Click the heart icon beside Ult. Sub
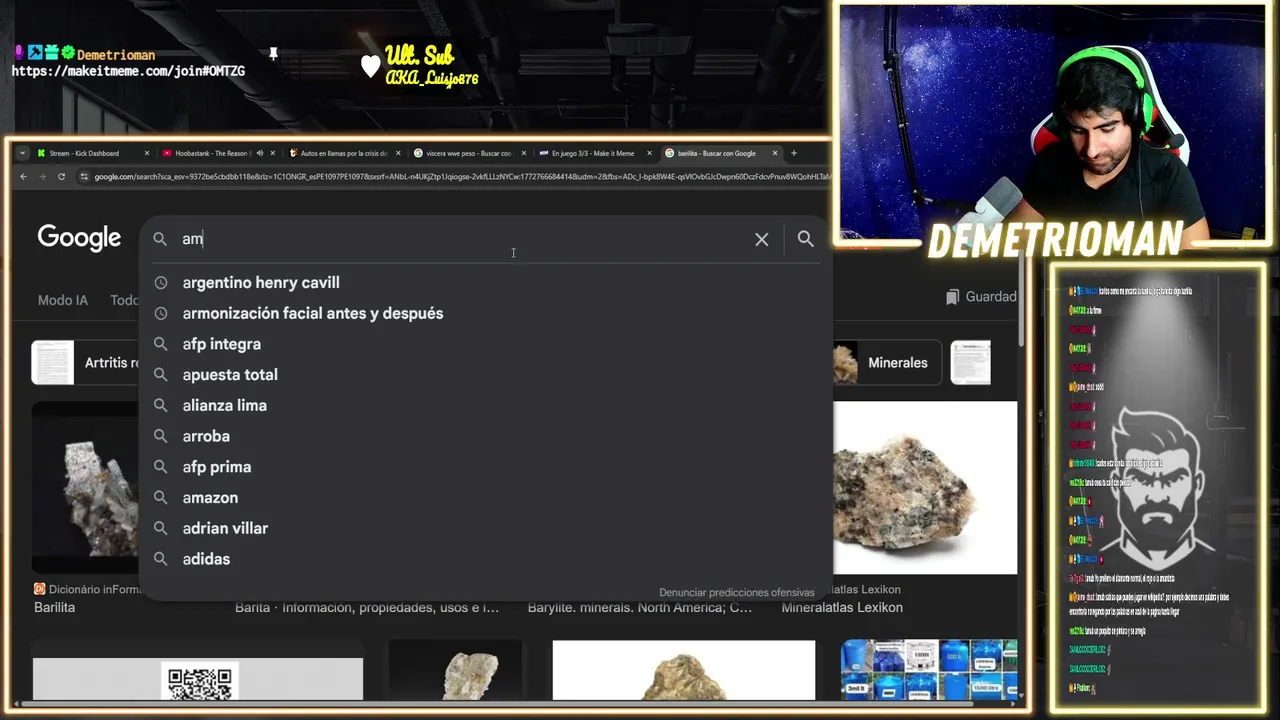Screen dimensions: 1280x720 pyautogui.click(x=371, y=67)
